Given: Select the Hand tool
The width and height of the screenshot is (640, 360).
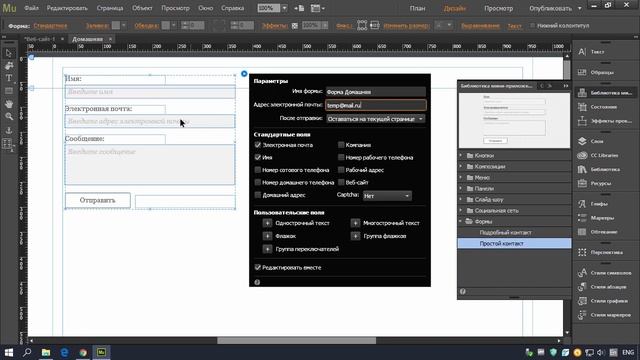Looking at the screenshot, I should coord(9,104).
